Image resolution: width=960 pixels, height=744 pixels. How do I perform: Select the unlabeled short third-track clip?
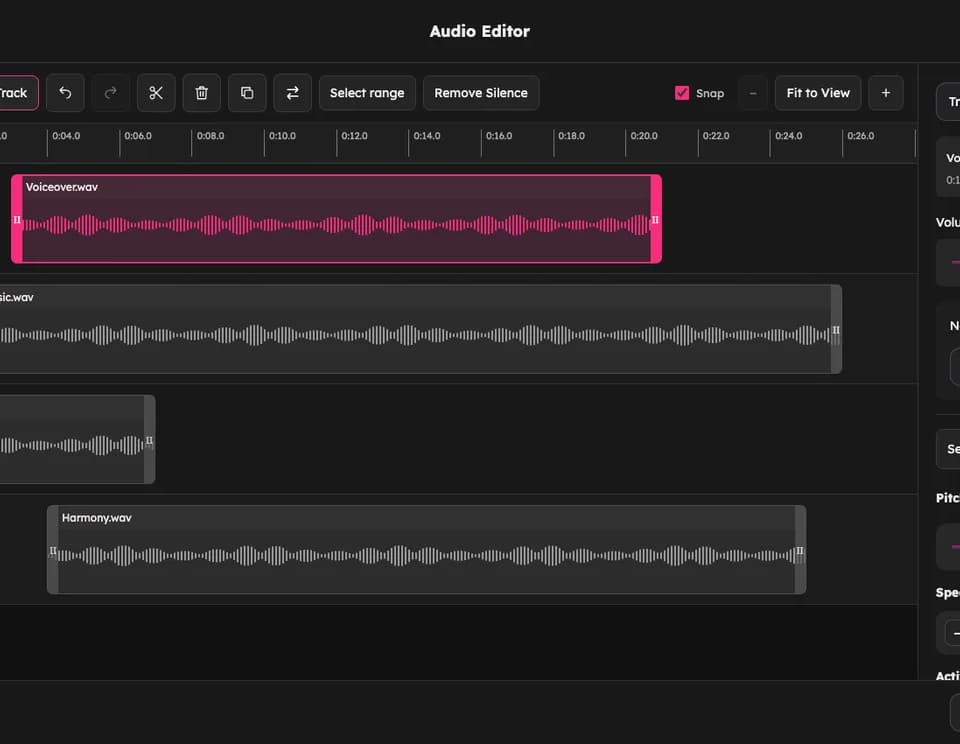click(x=77, y=440)
